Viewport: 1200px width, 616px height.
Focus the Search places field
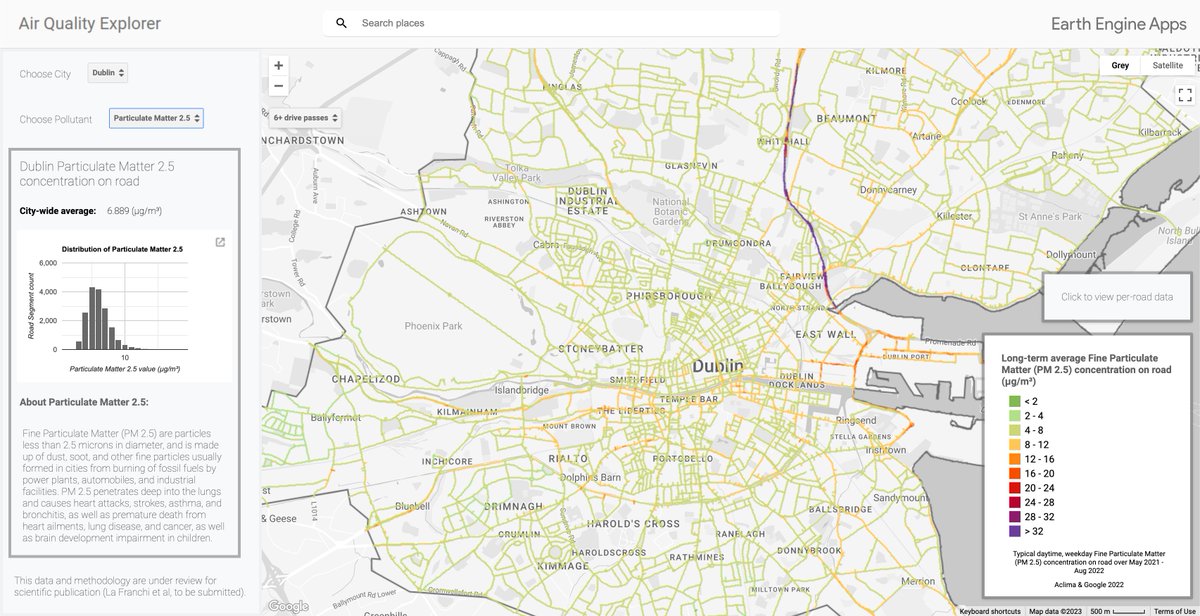pos(551,23)
